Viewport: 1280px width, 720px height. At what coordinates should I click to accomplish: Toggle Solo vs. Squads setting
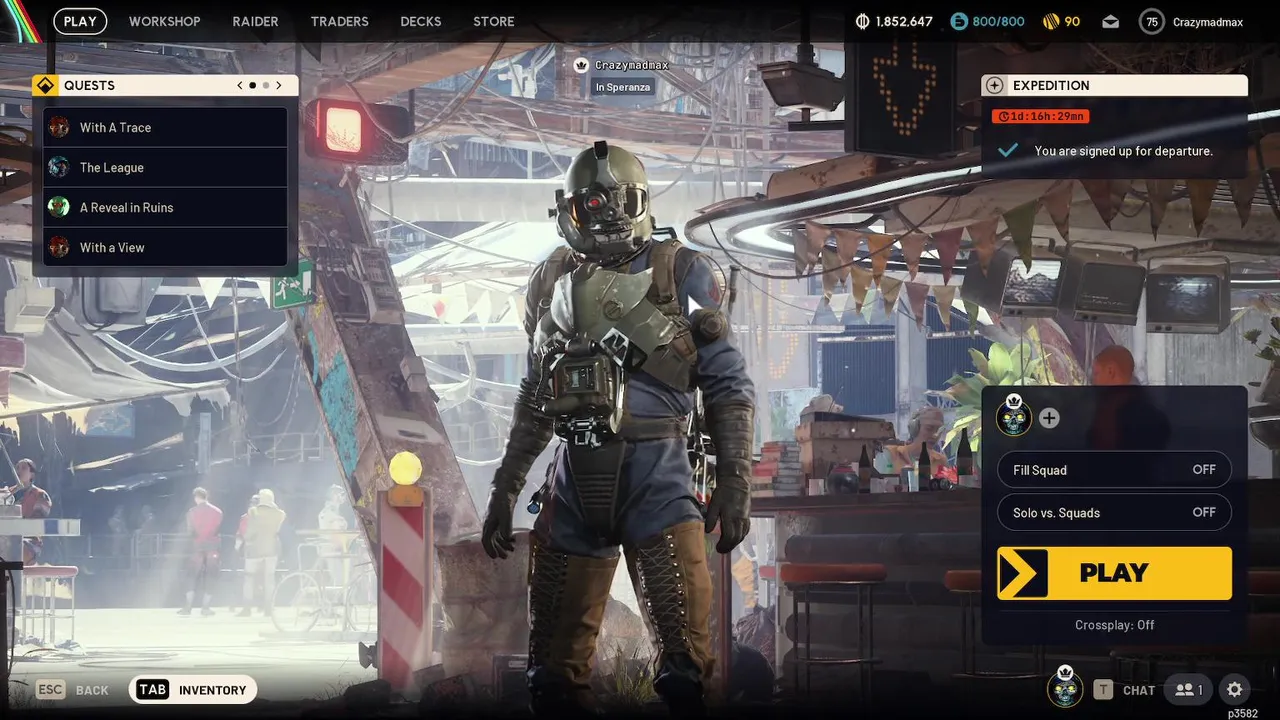1114,512
